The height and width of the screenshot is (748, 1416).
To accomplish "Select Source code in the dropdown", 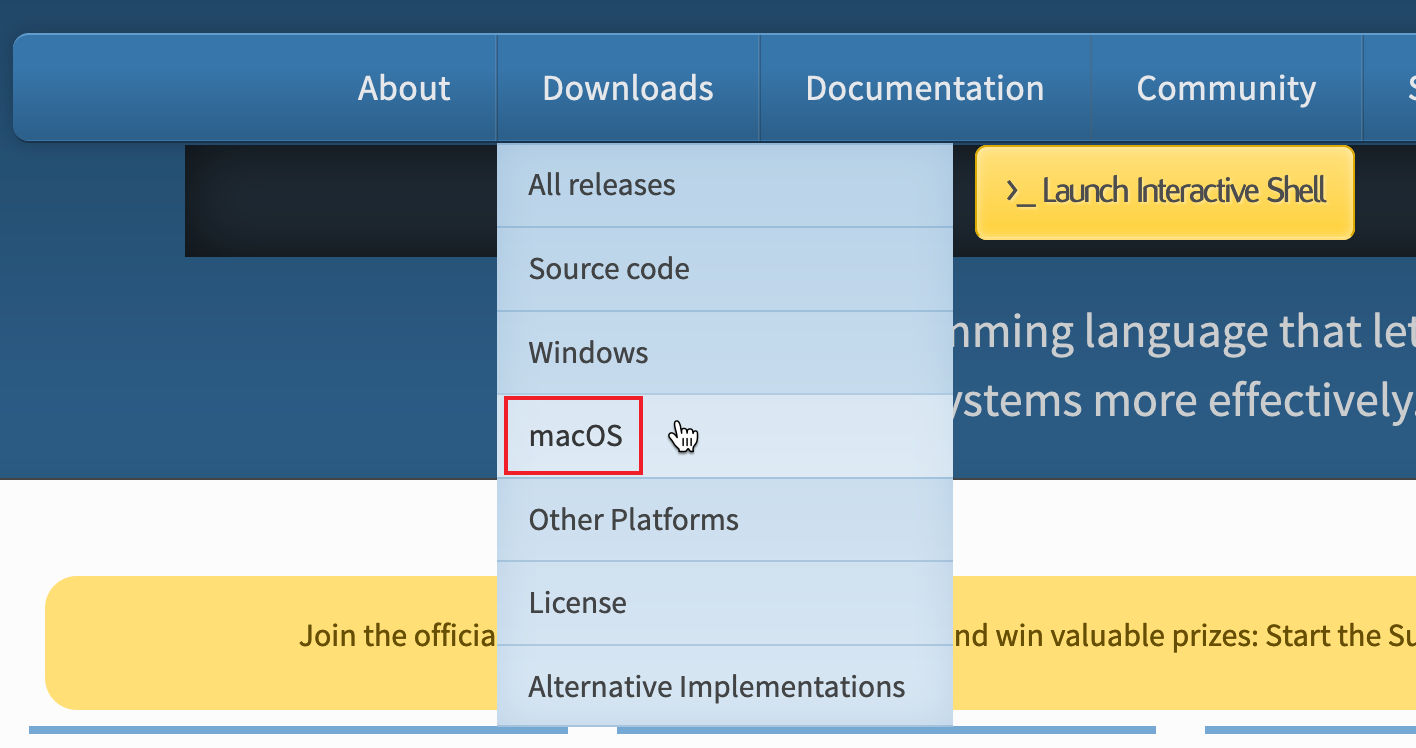I will (609, 269).
